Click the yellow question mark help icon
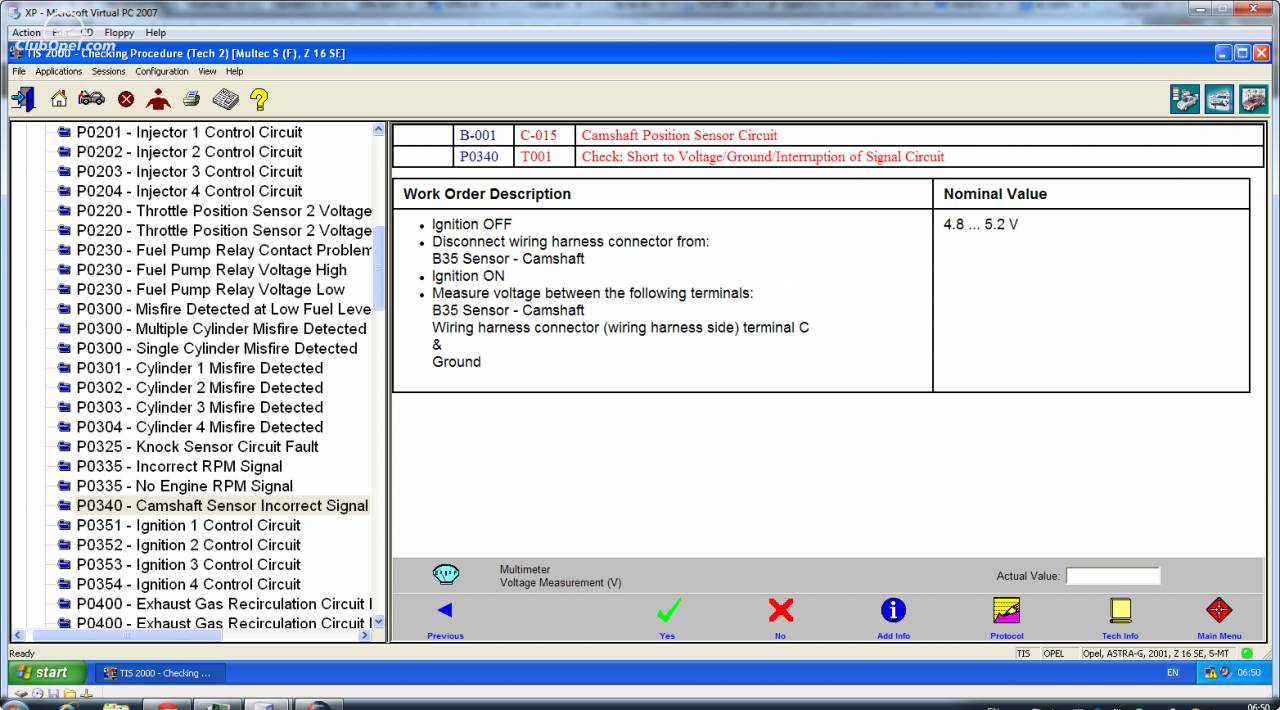 click(x=259, y=99)
